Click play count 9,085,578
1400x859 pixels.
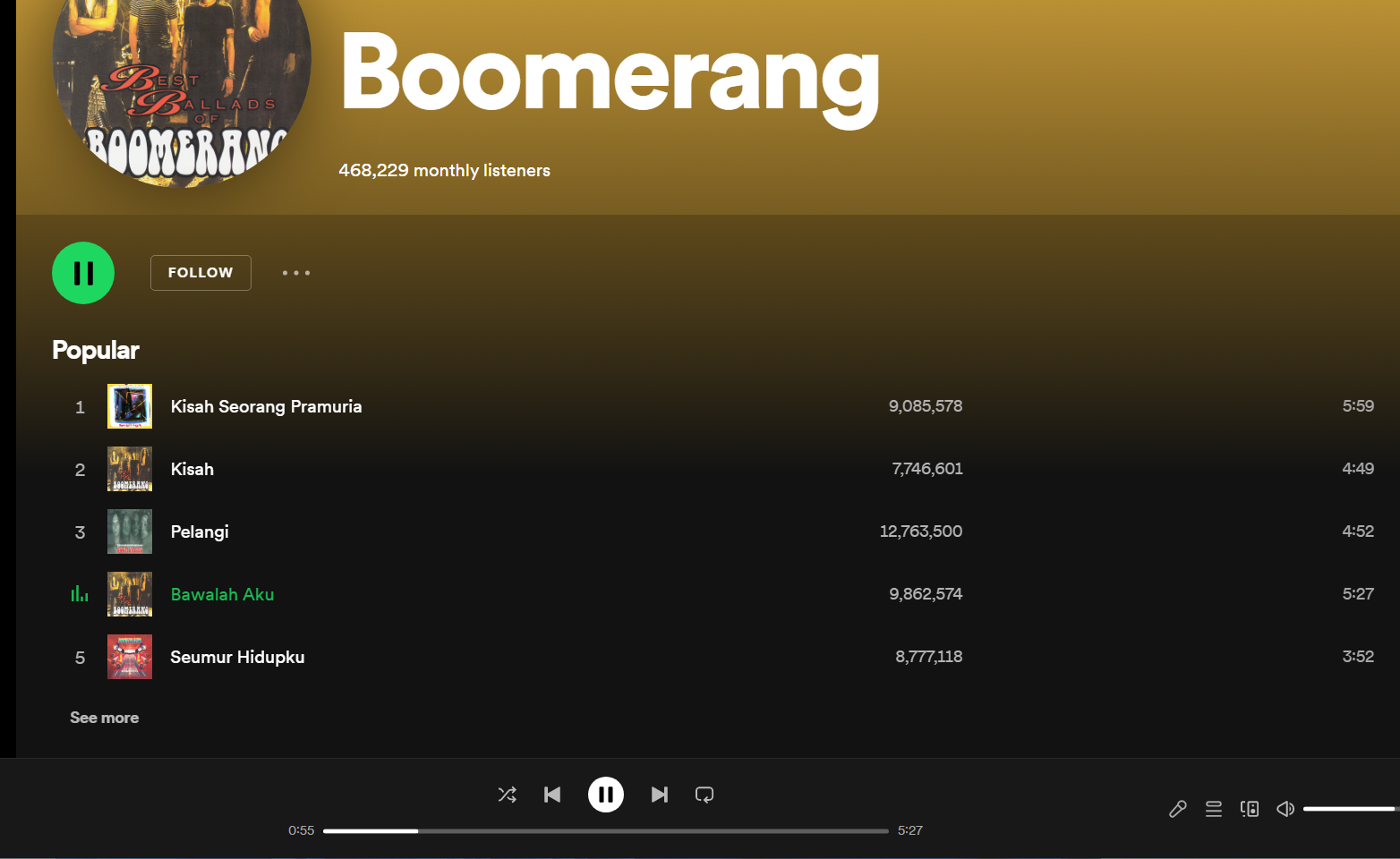pos(926,406)
